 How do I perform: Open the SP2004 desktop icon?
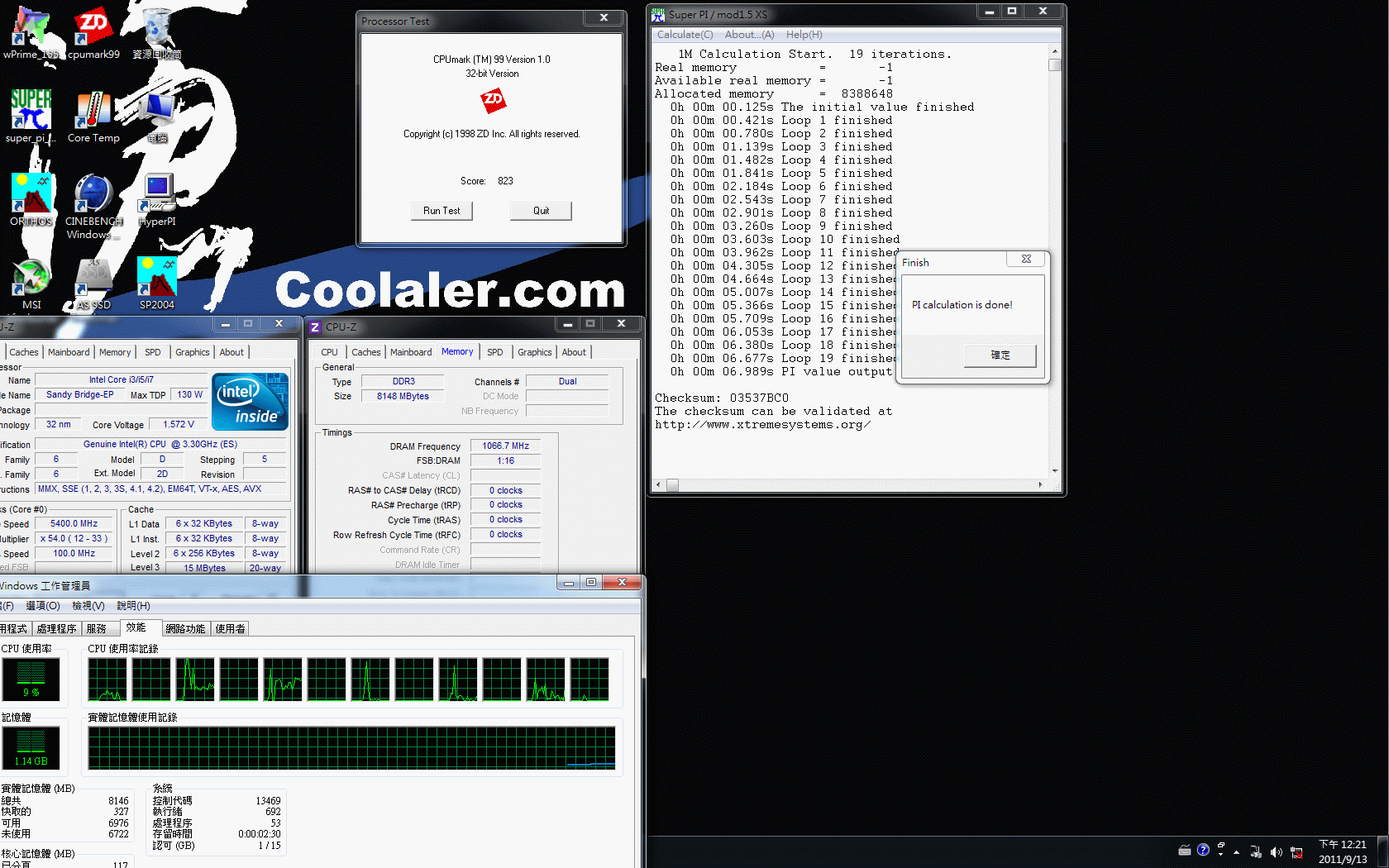[x=157, y=283]
